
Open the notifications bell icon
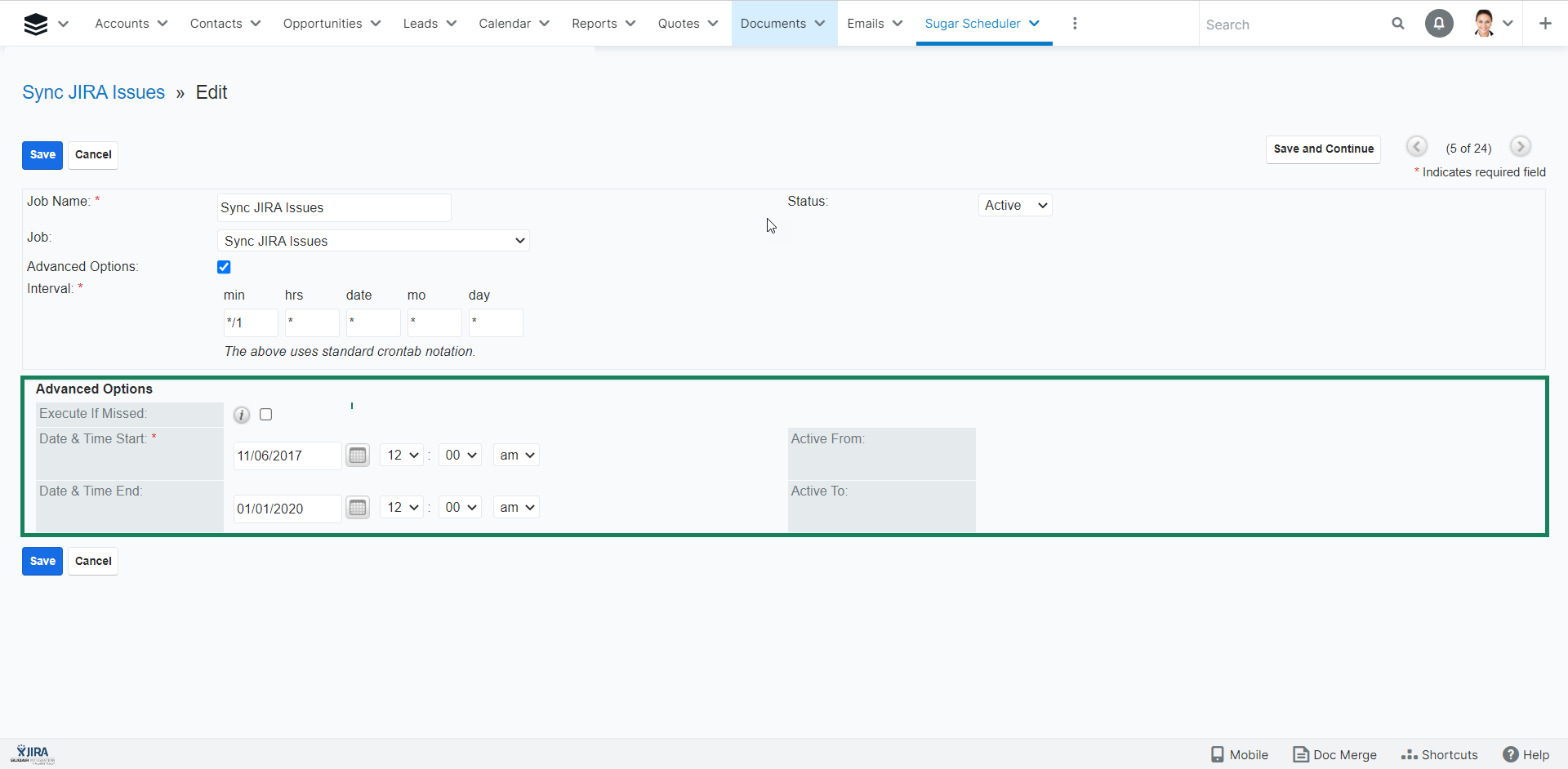(x=1439, y=24)
